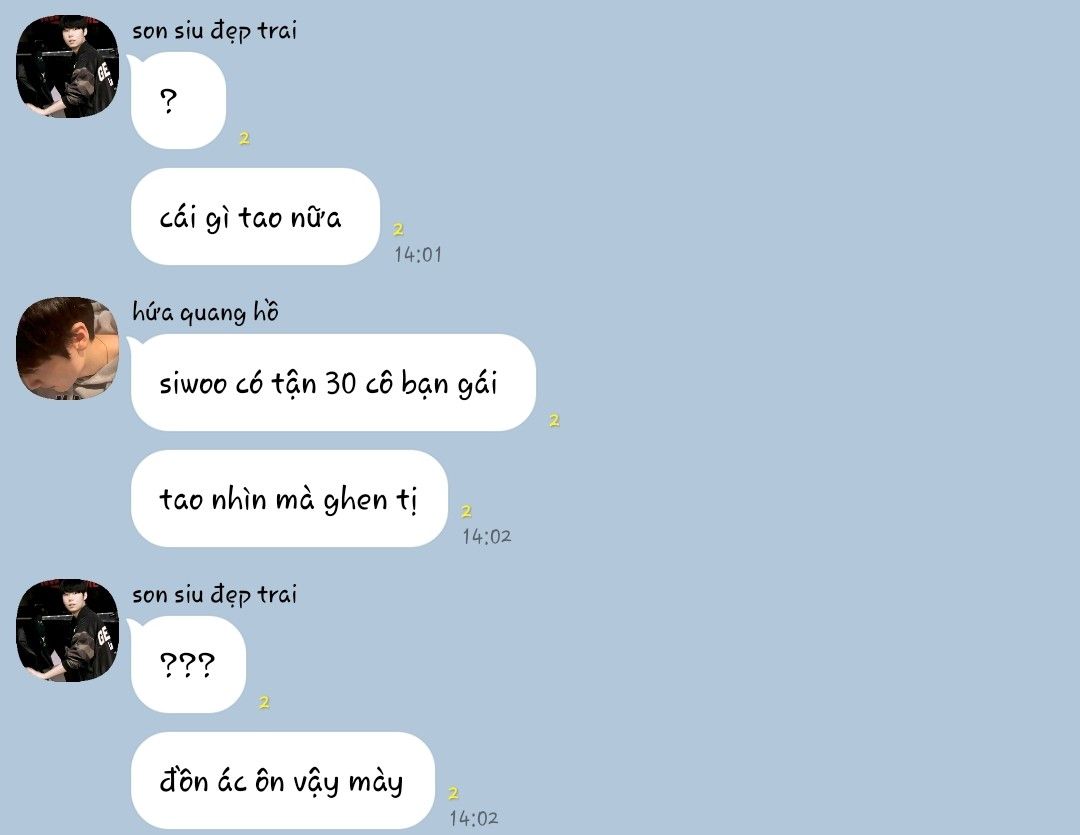This screenshot has height=835, width=1080.
Task: Click the name "son siu đẹp trai" above the "???" bubble
Action: click(214, 595)
